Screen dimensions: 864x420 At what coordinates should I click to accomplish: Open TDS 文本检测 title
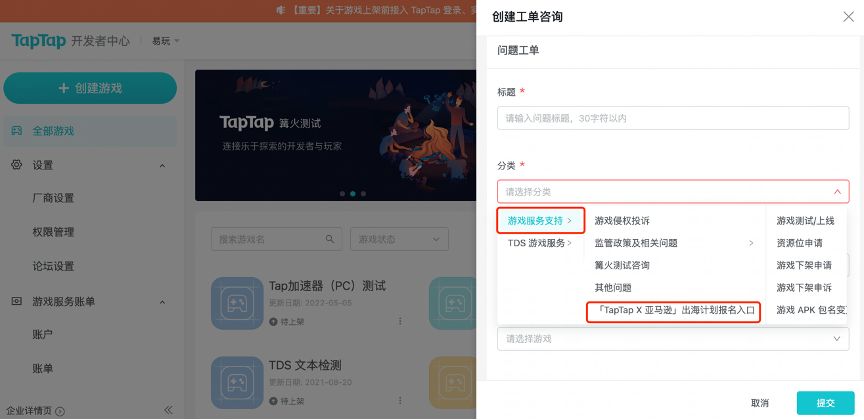305,365
